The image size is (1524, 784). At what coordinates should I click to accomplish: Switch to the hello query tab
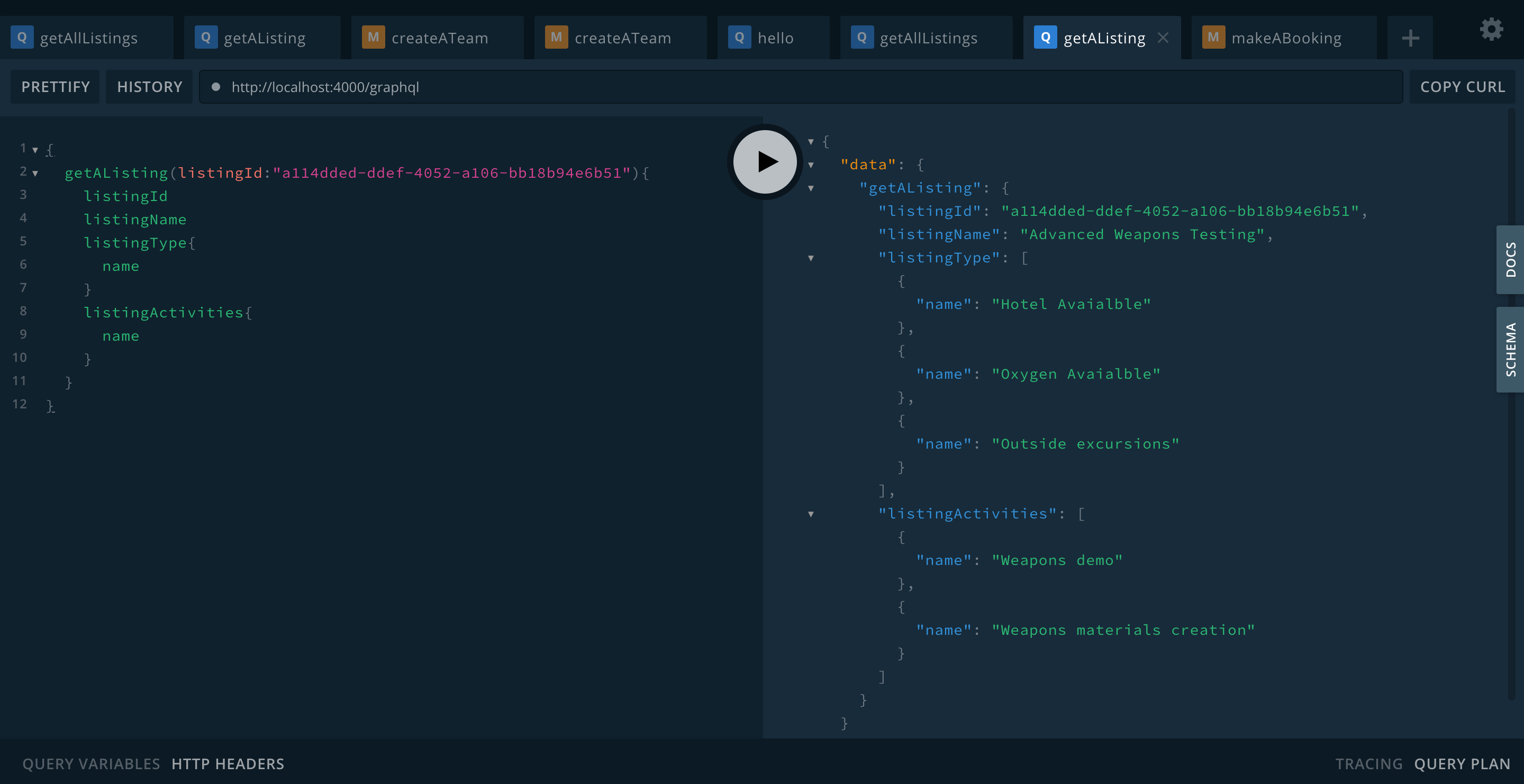773,38
